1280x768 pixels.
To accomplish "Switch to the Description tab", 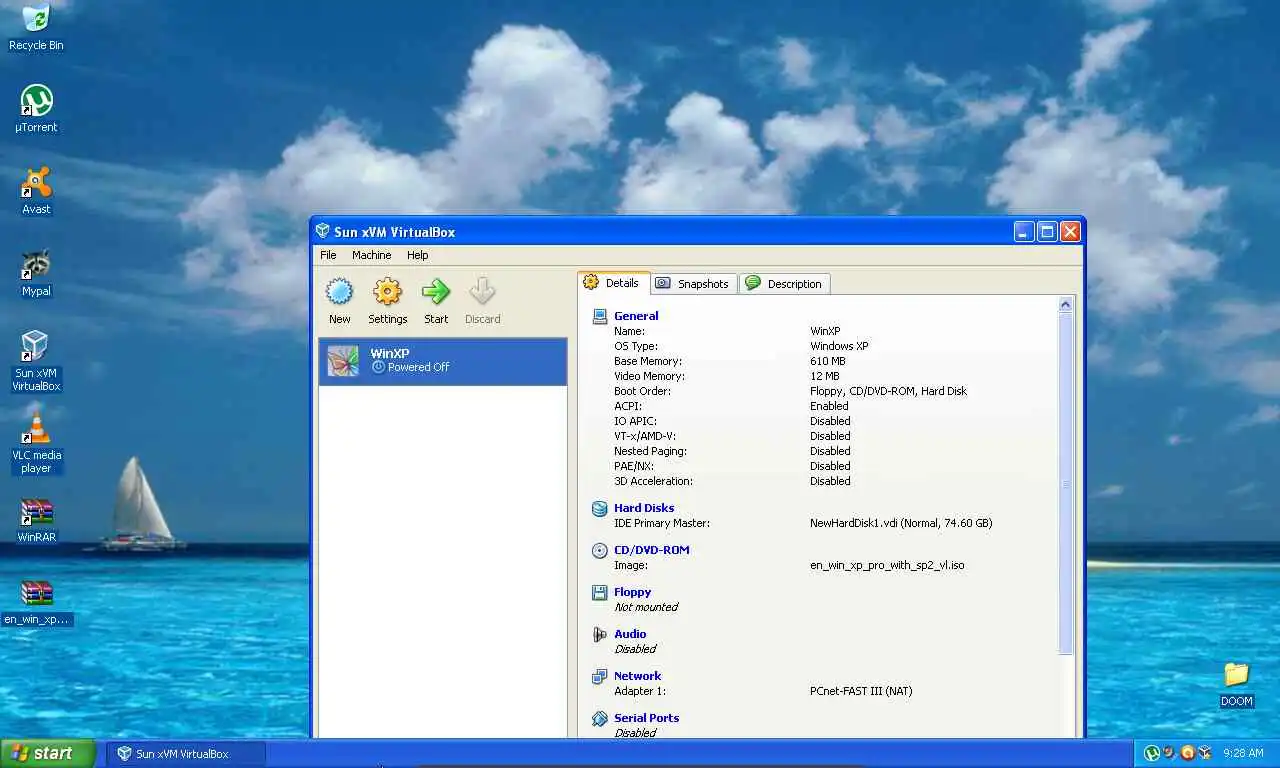I will [x=784, y=284].
